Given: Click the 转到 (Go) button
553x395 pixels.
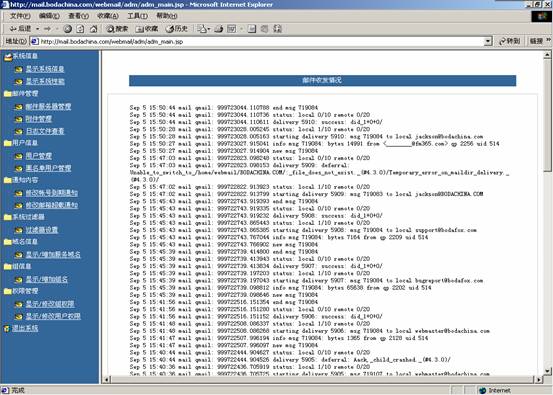Looking at the screenshot, I should pyautogui.click(x=509, y=41).
